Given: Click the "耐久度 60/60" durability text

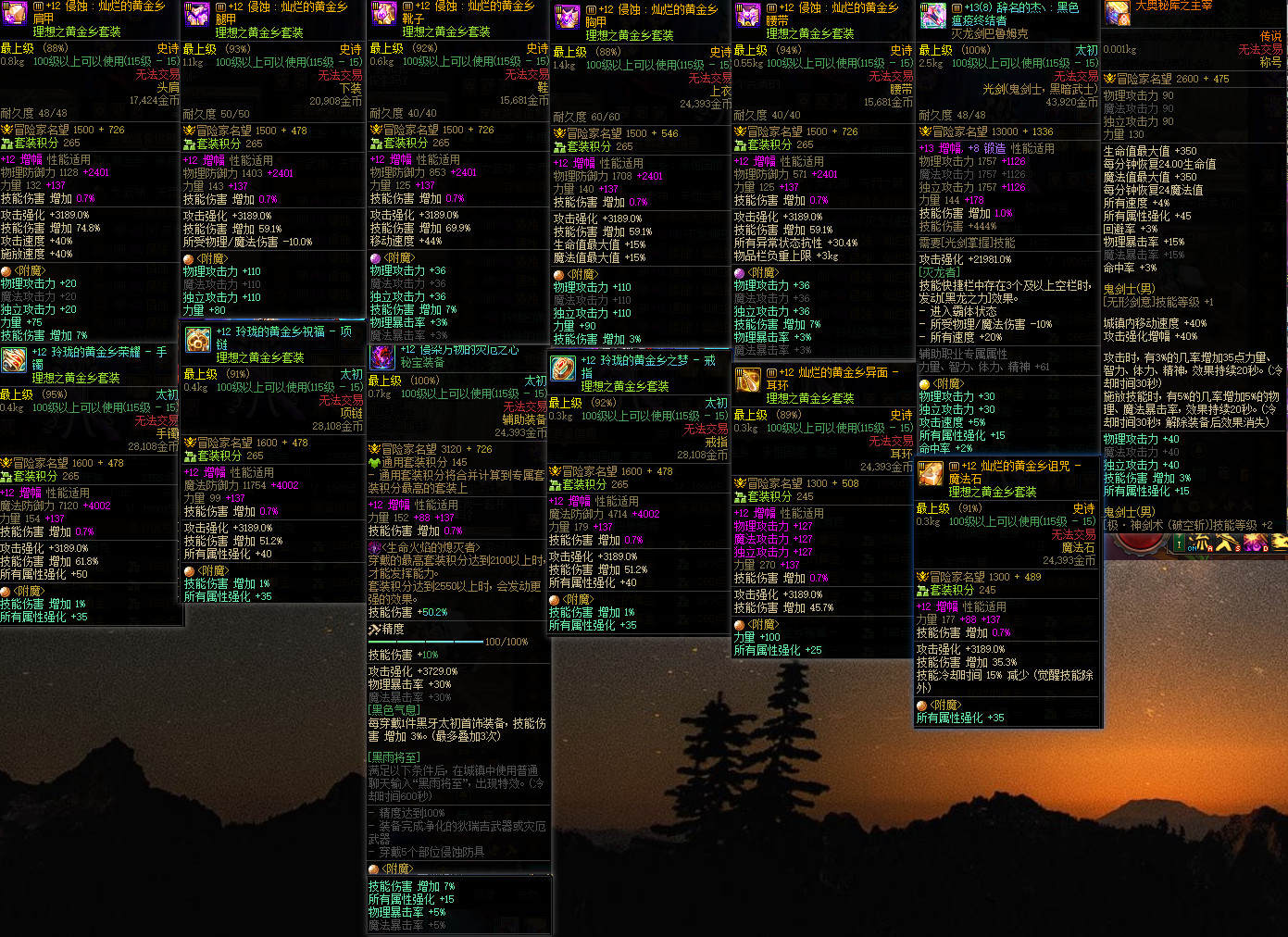Looking at the screenshot, I should [x=586, y=118].
